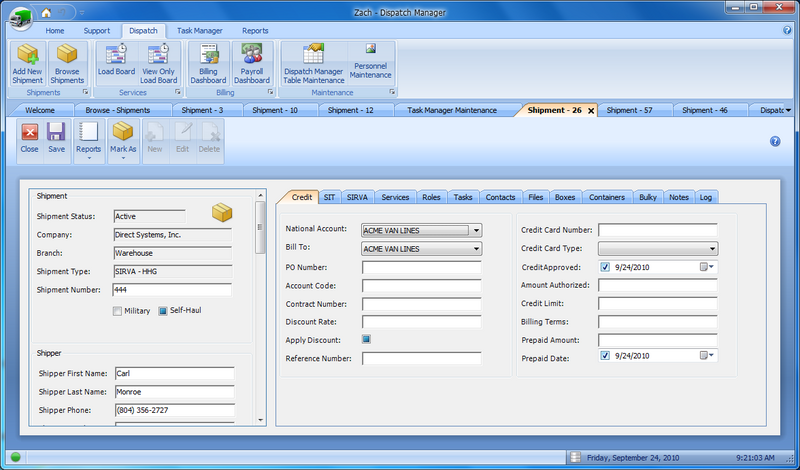Screen dimensions: 800x470
Task: Switch to the Shipment - 57 tab
Action: pos(630,110)
